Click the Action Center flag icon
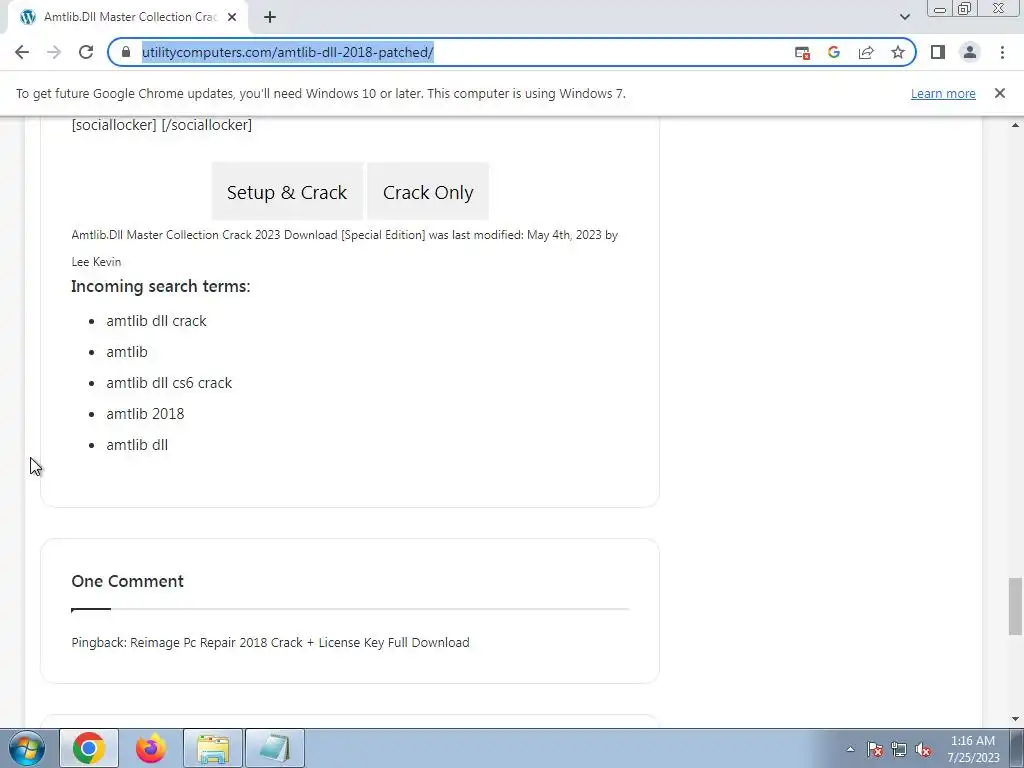Viewport: 1024px width, 768px height. pos(874,749)
